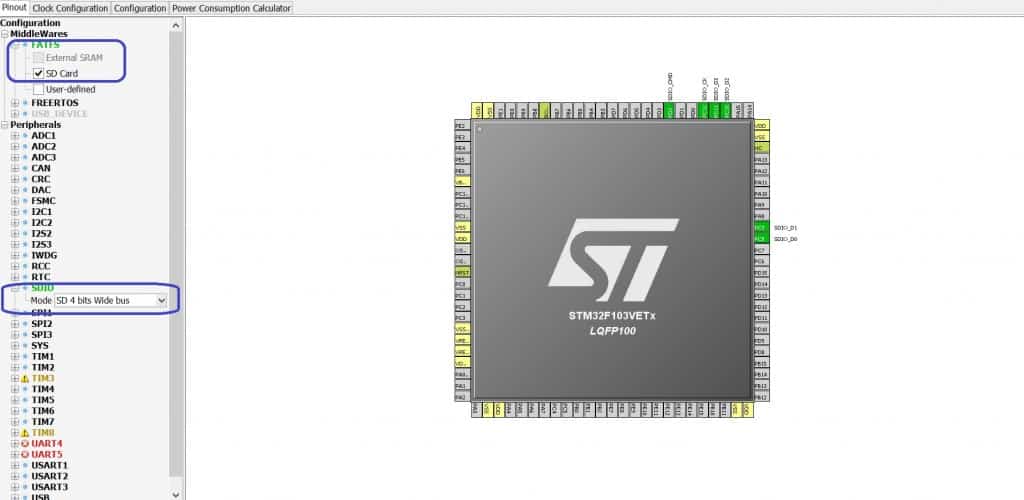Image resolution: width=1024 pixels, height=500 pixels.
Task: Expand the ADC1 peripheral node
Action: point(14,135)
